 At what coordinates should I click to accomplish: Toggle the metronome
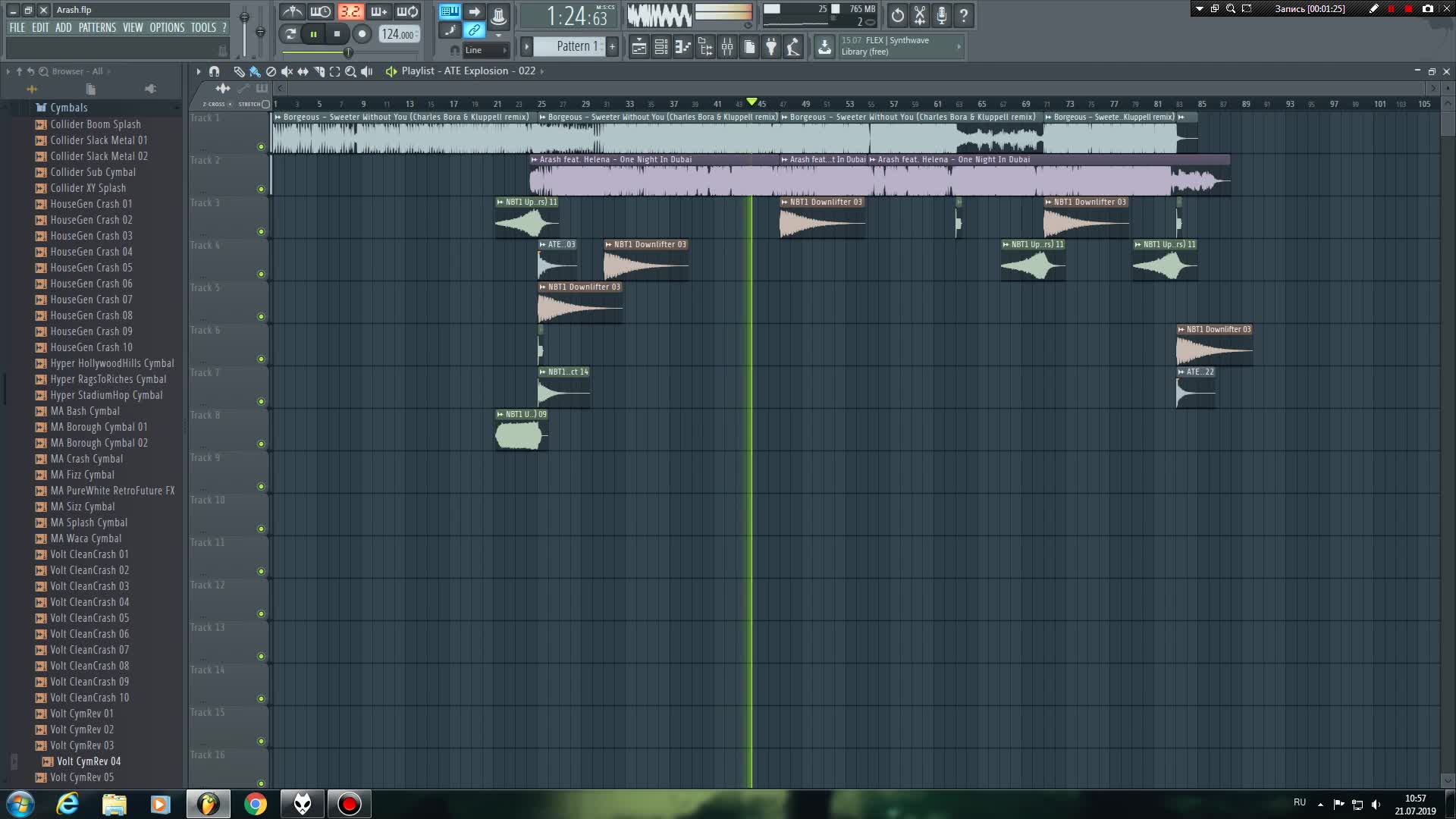(x=292, y=11)
